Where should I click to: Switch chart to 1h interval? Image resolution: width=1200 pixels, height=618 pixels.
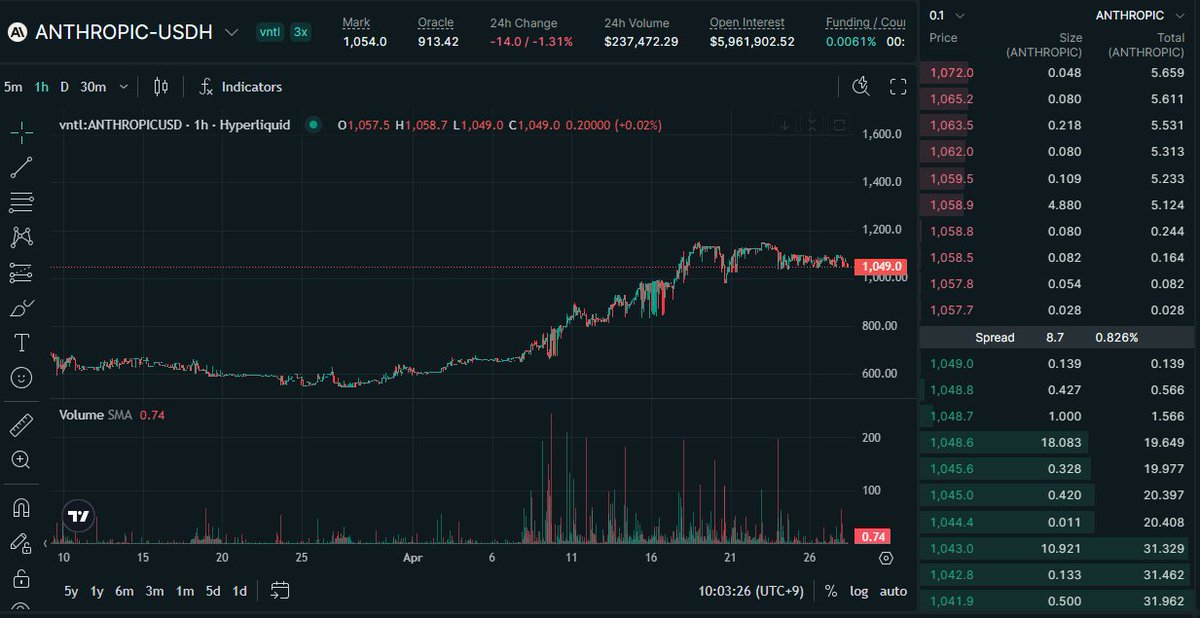click(41, 87)
